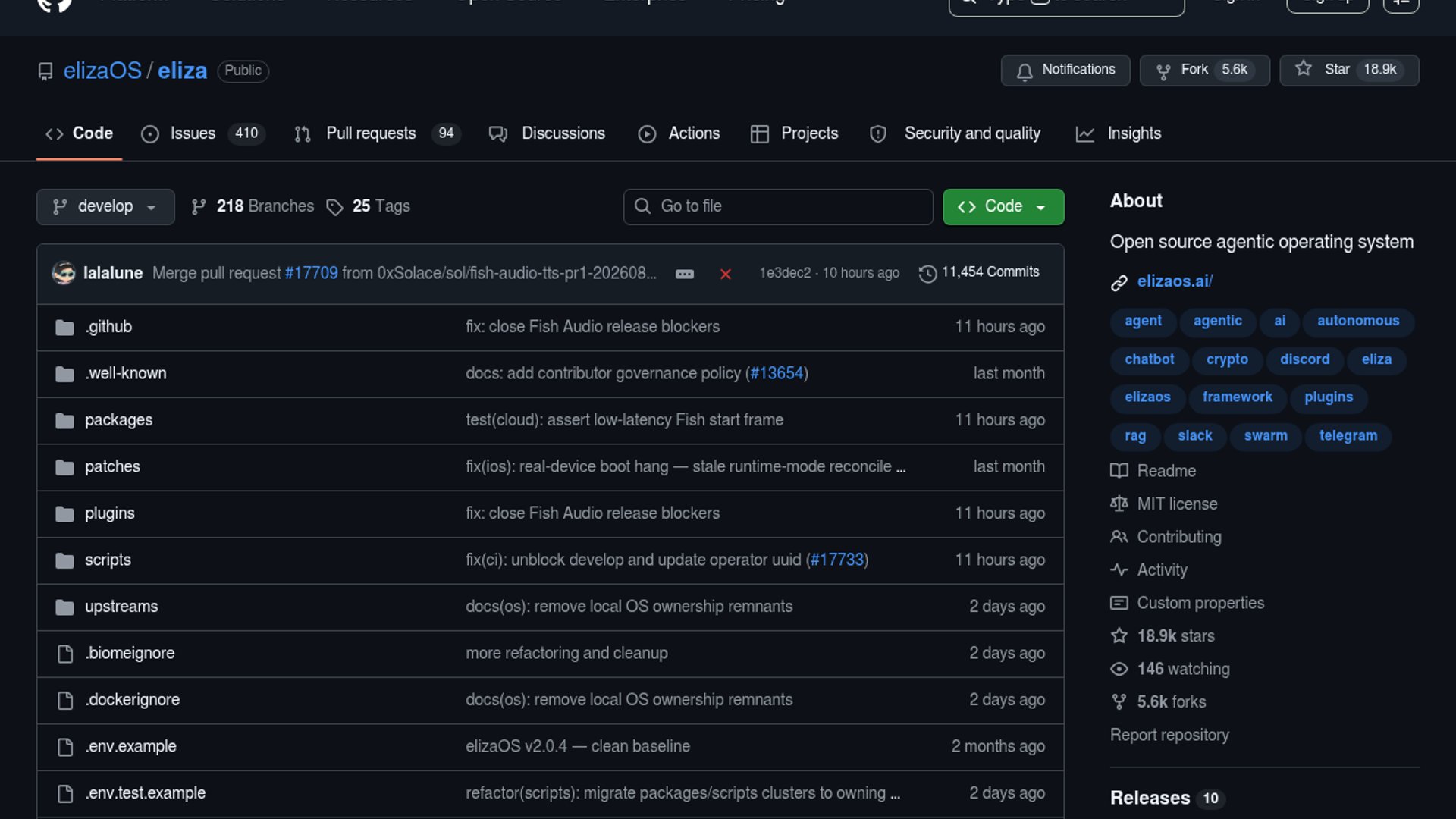The width and height of the screenshot is (1456, 819).
Task: Open the .dockerignore file
Action: coord(133,700)
